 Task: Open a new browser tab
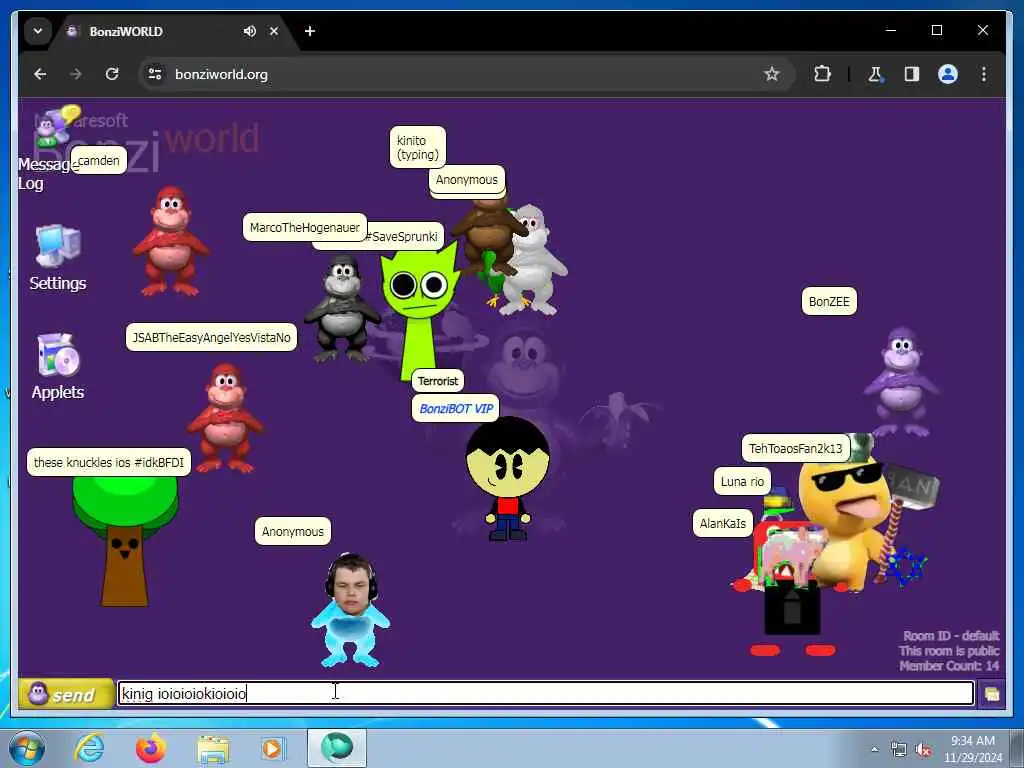point(310,31)
